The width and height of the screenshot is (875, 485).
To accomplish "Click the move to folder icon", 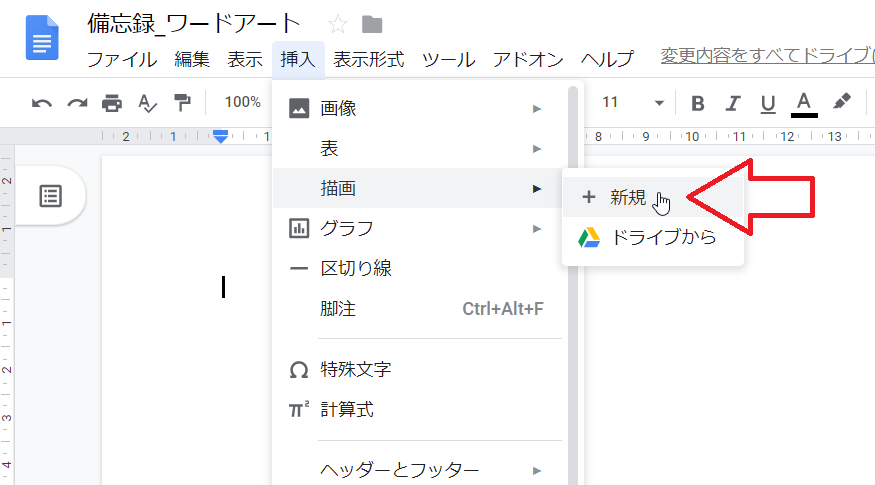I will point(372,24).
